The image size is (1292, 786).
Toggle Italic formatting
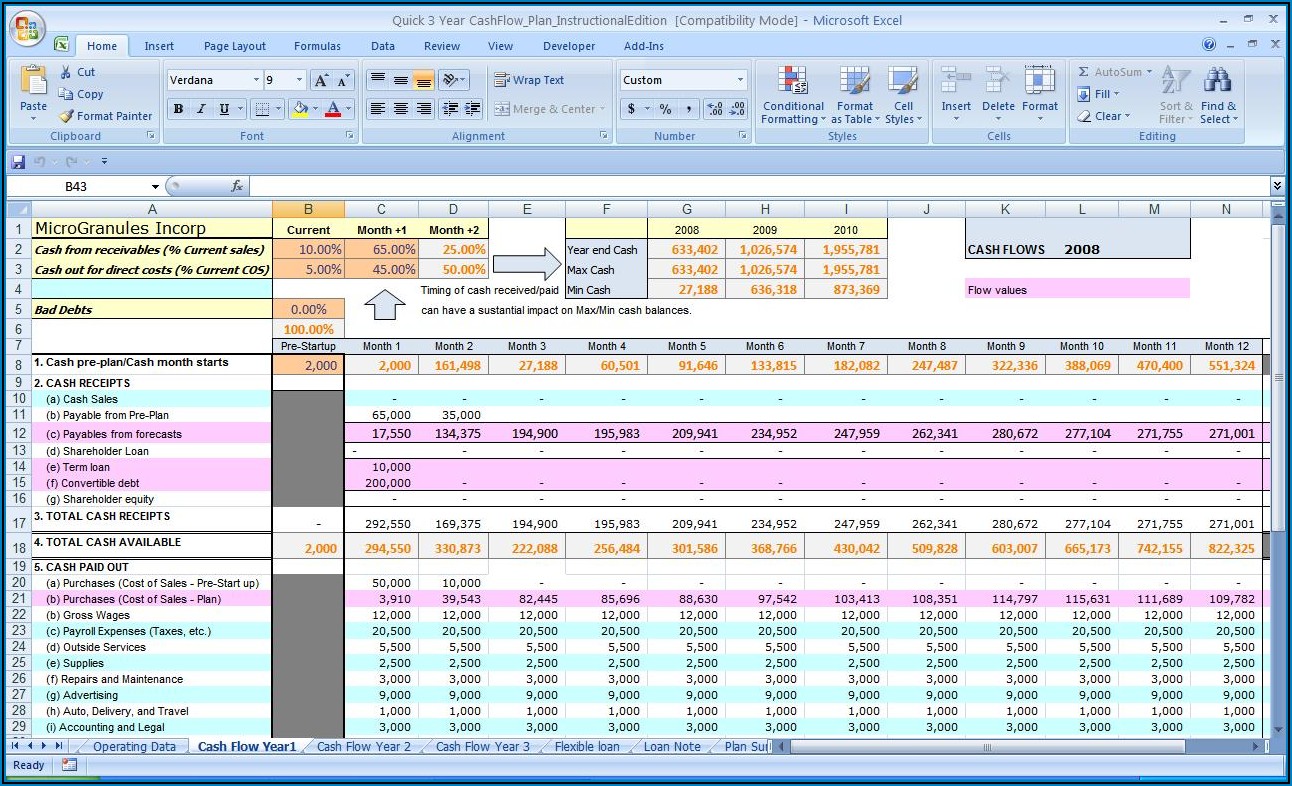point(201,109)
